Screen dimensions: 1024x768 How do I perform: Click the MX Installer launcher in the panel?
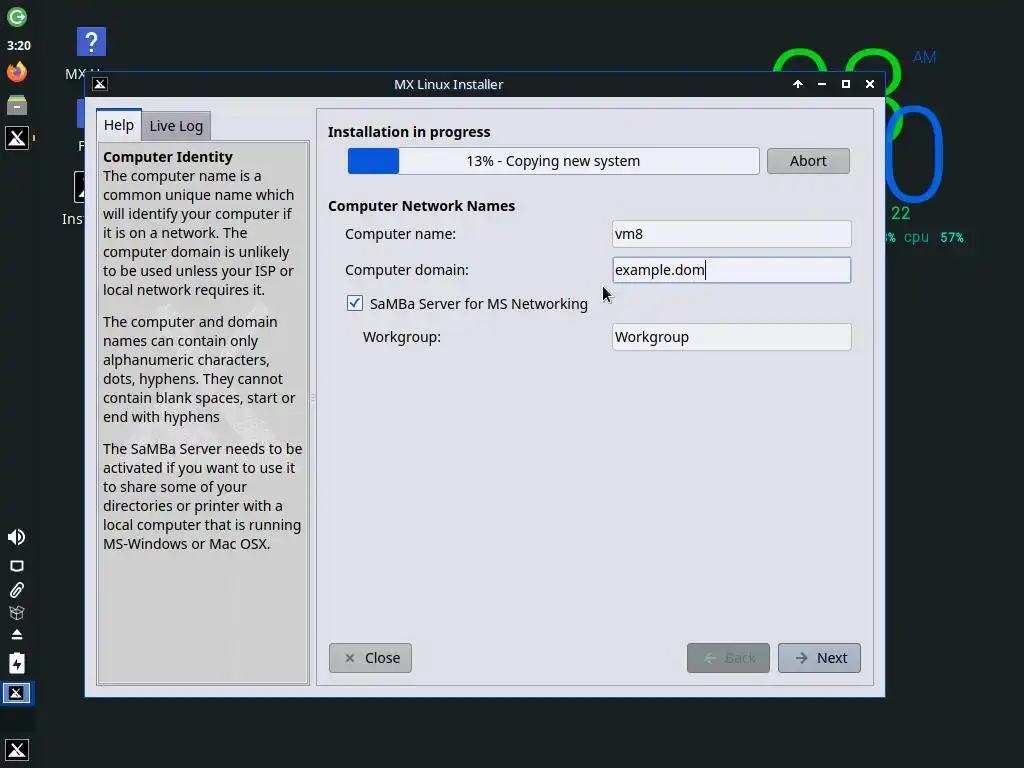[17, 138]
